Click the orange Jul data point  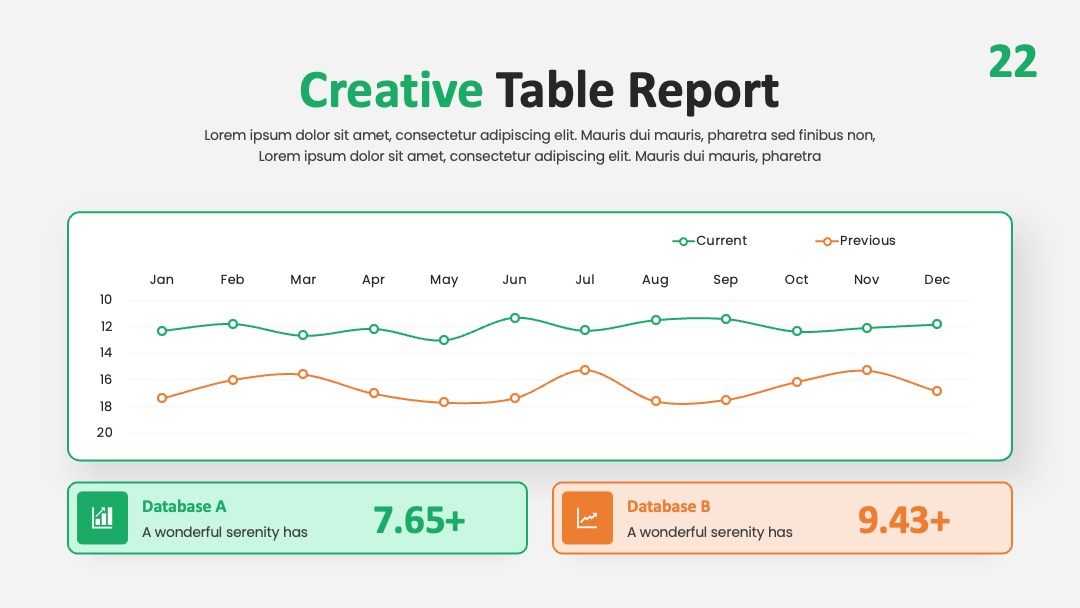[x=585, y=370]
